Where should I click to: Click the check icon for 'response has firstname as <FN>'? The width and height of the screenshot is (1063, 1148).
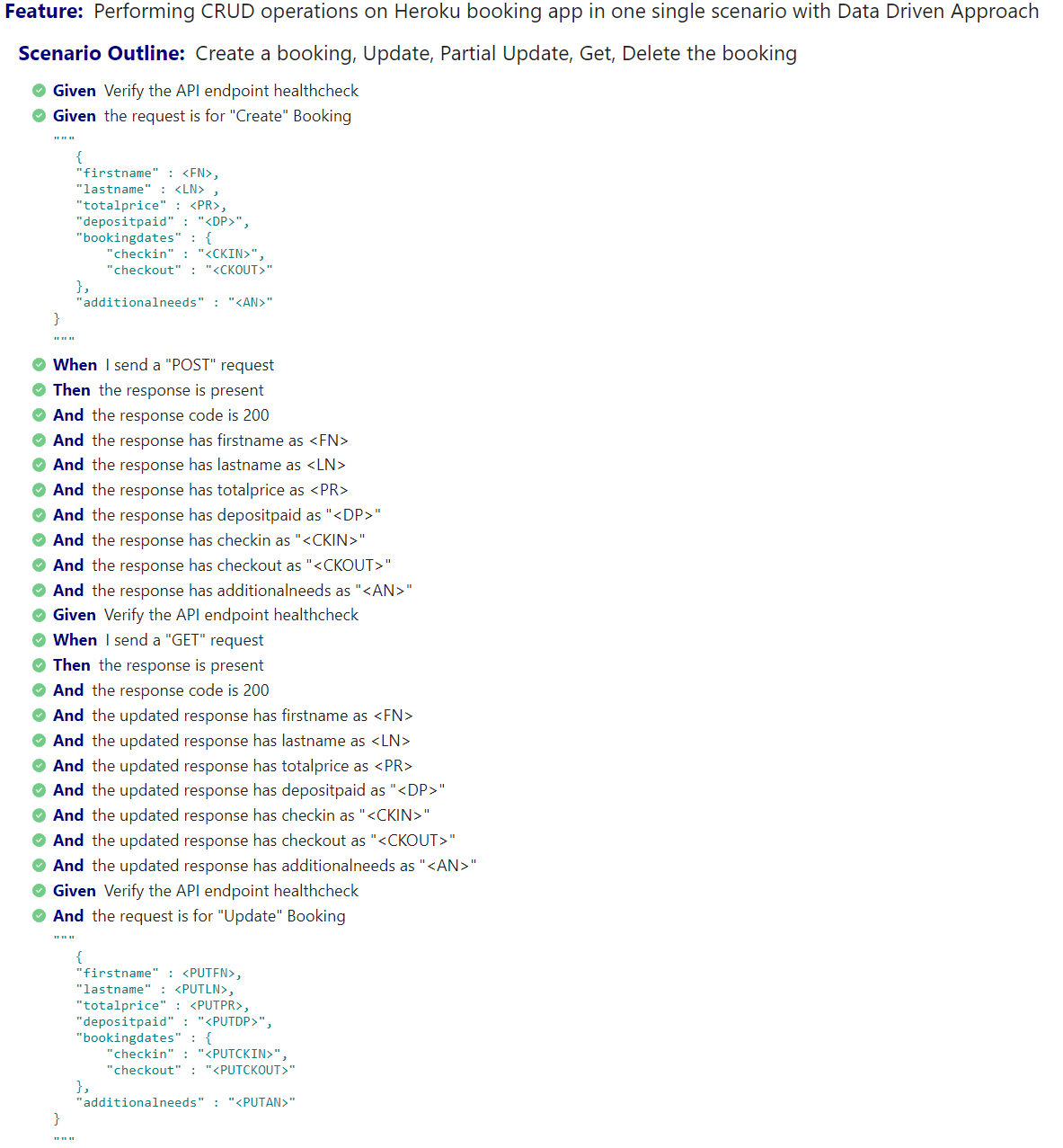tap(39, 440)
